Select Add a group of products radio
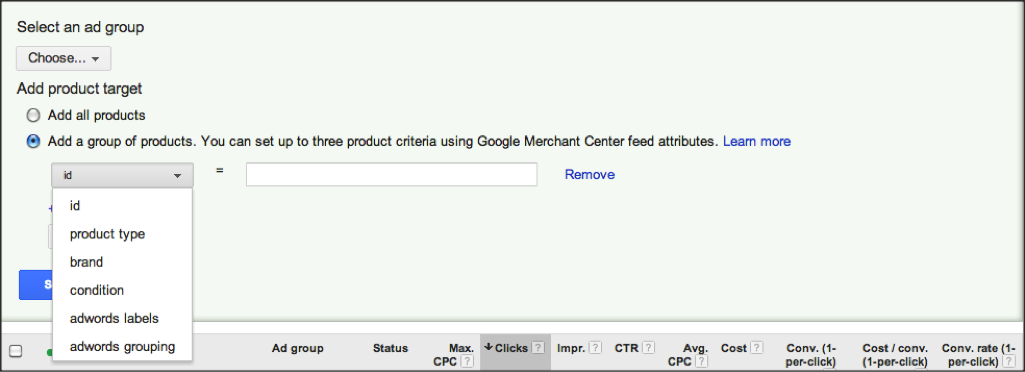This screenshot has height=372, width=1025. 33,141
